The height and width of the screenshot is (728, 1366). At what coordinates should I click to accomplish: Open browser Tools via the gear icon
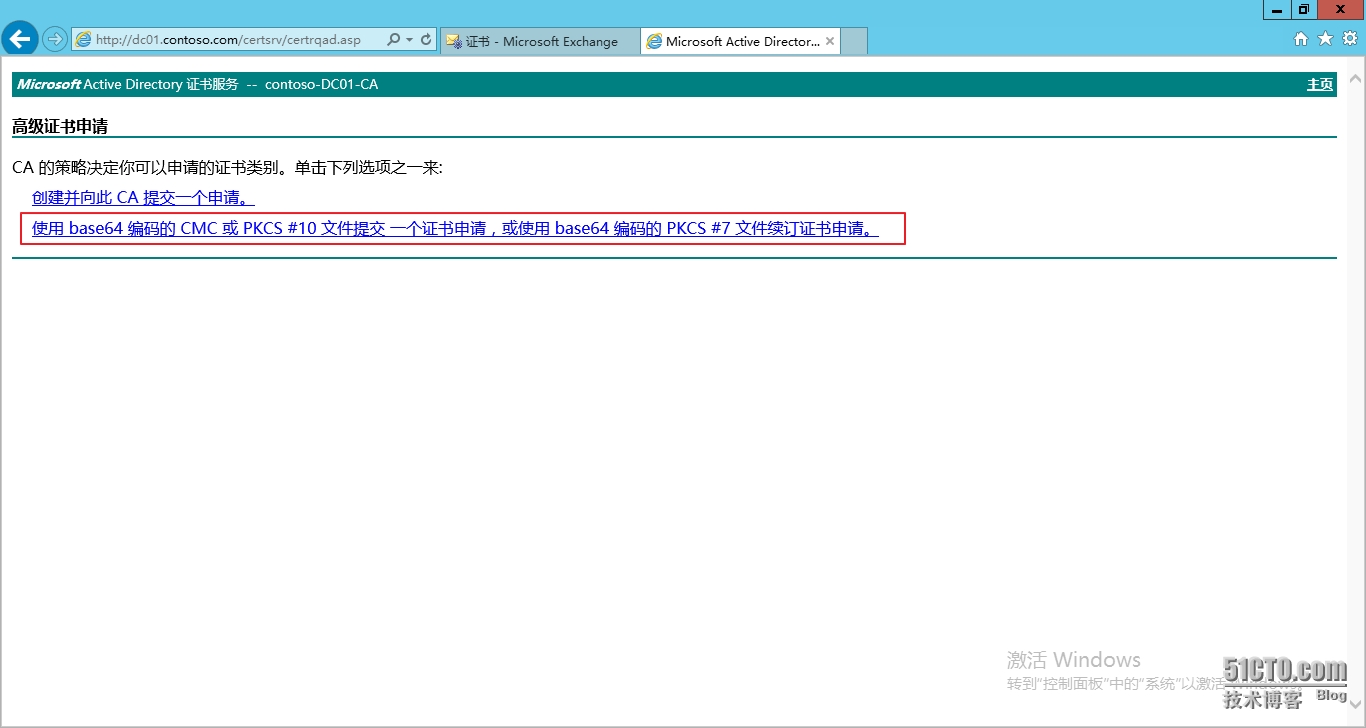point(1349,38)
